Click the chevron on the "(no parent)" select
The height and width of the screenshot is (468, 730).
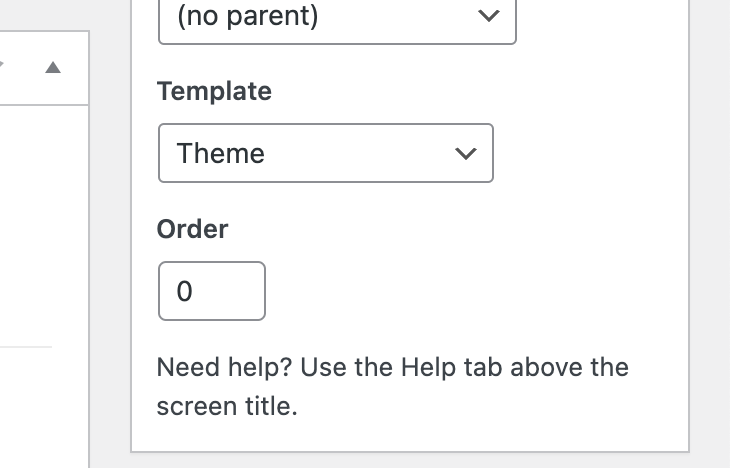point(488,17)
